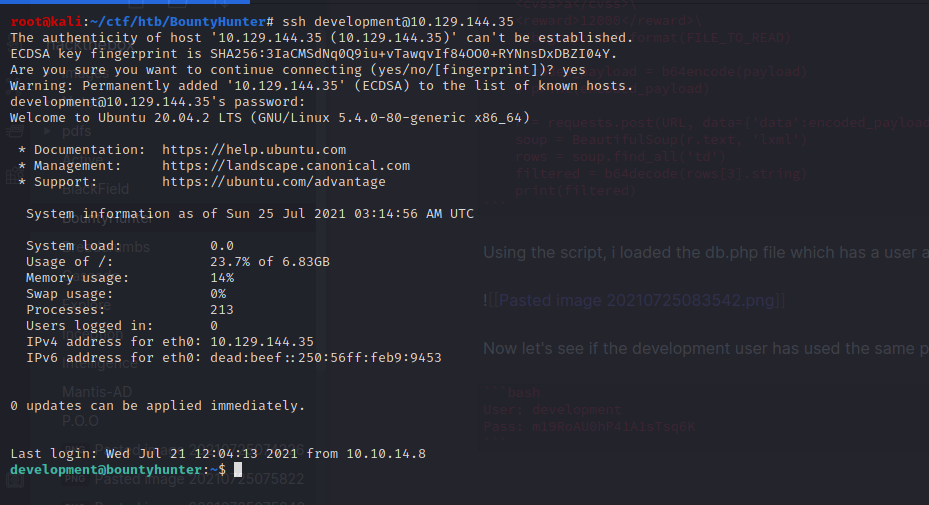Click PNG badge of Pasted image 20210725075822
This screenshot has width=929, height=505.
(76, 479)
